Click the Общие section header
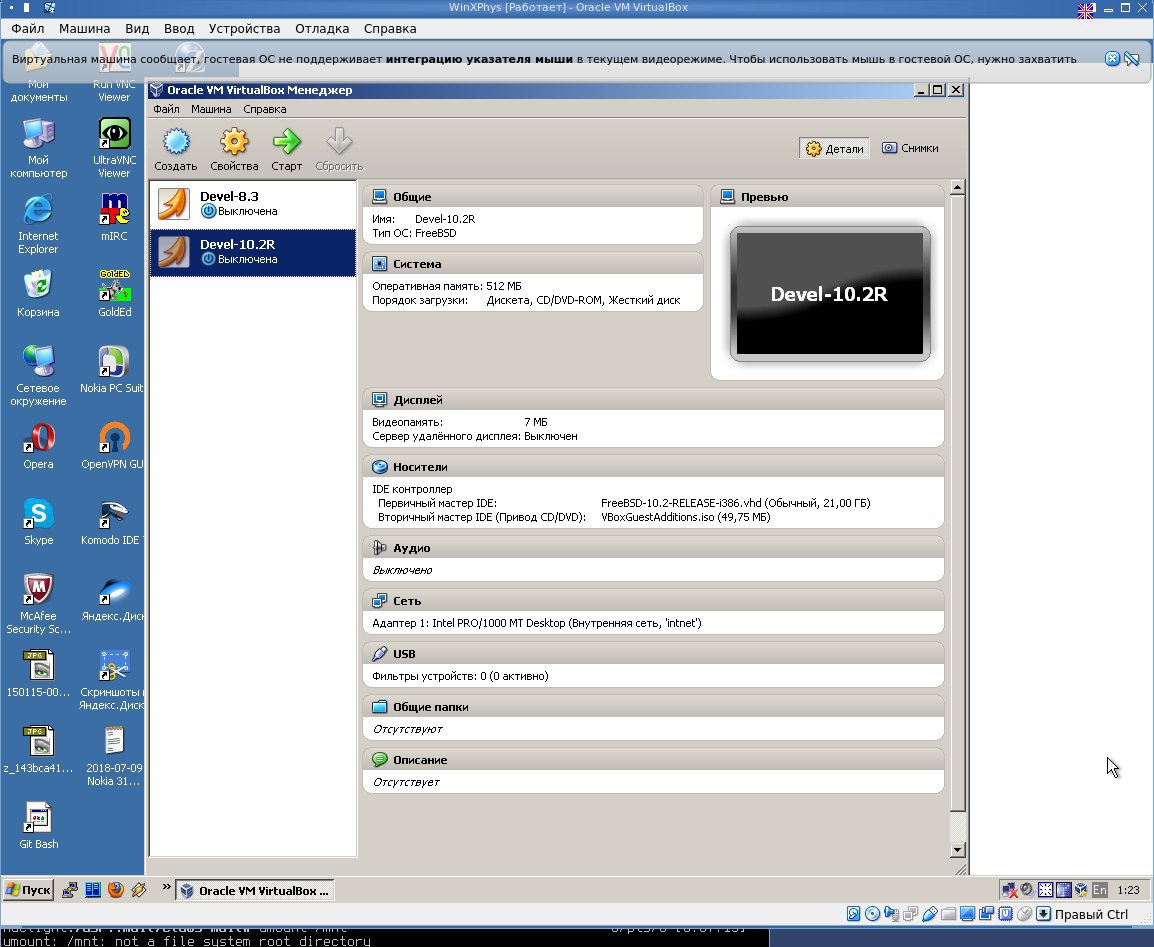The image size is (1154, 947). tap(533, 196)
